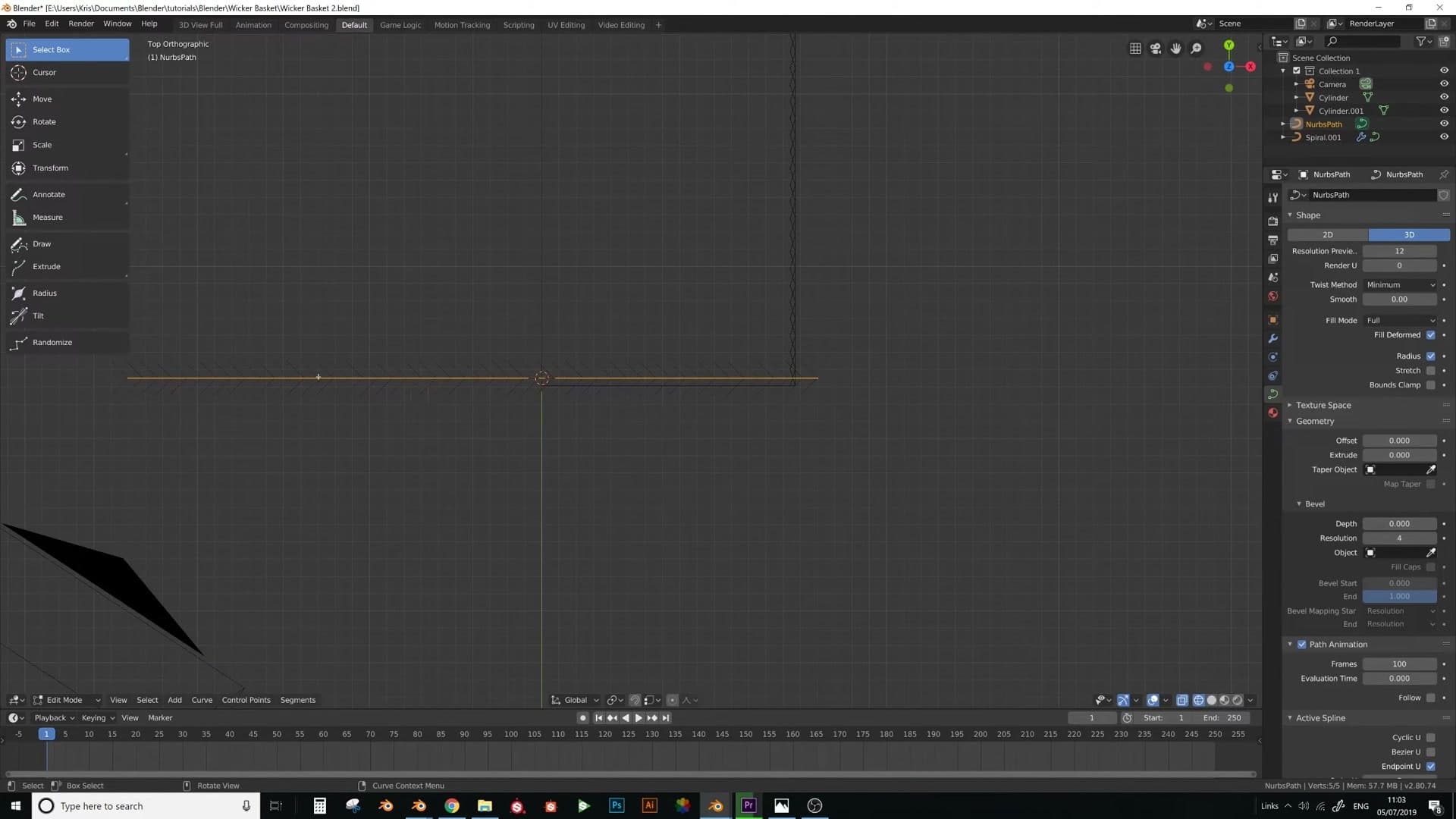The image size is (1456, 819).
Task: Open the Edit Mode selector
Action: [67, 701]
